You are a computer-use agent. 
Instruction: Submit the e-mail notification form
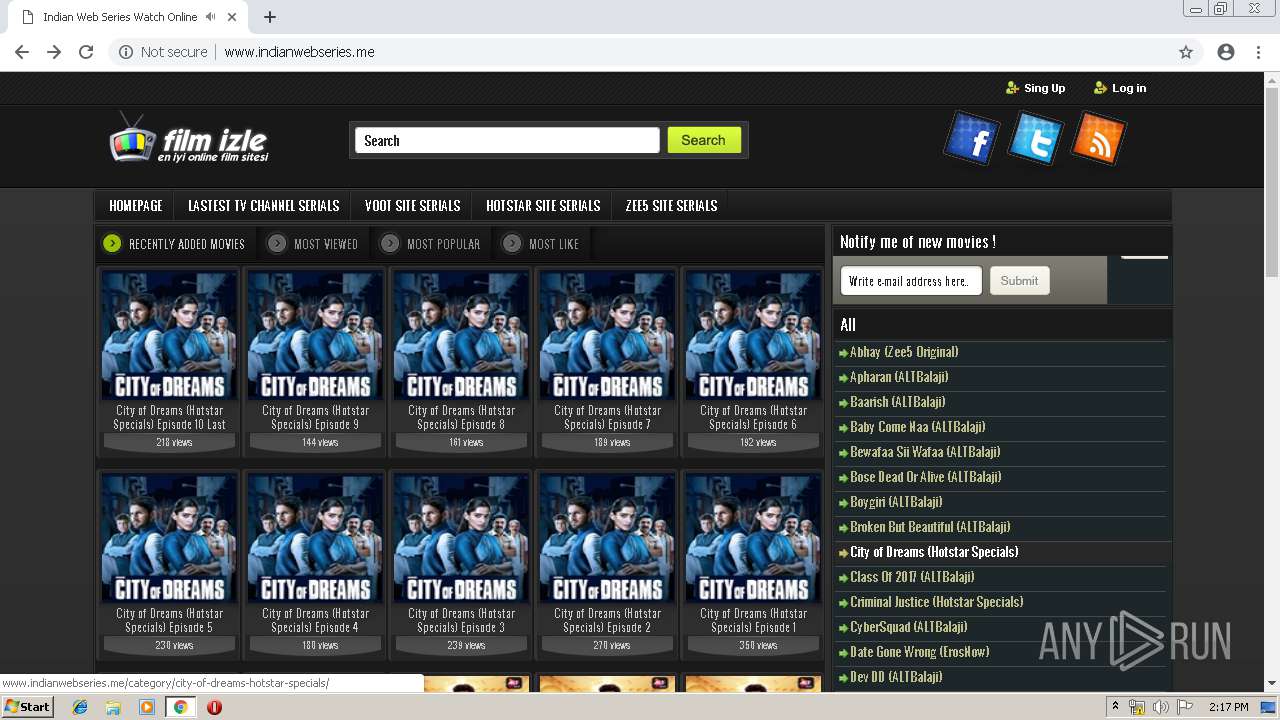pos(1019,281)
